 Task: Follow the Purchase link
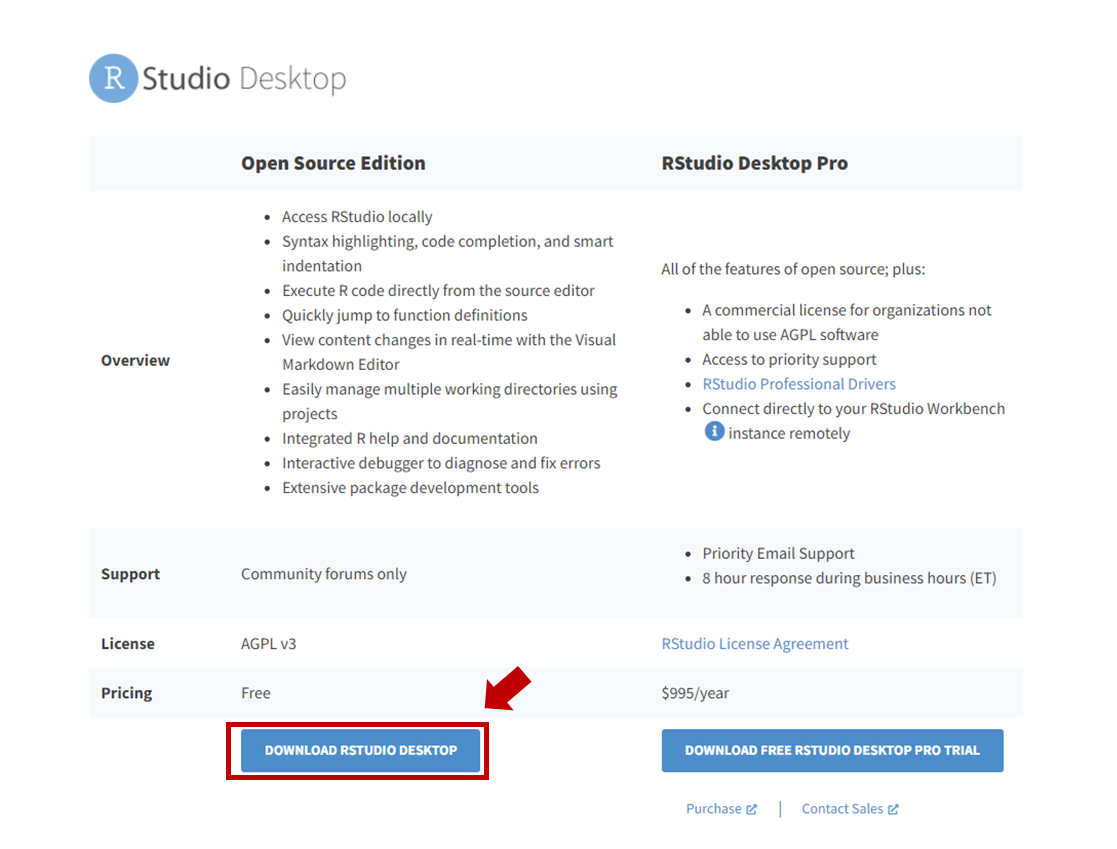point(713,808)
